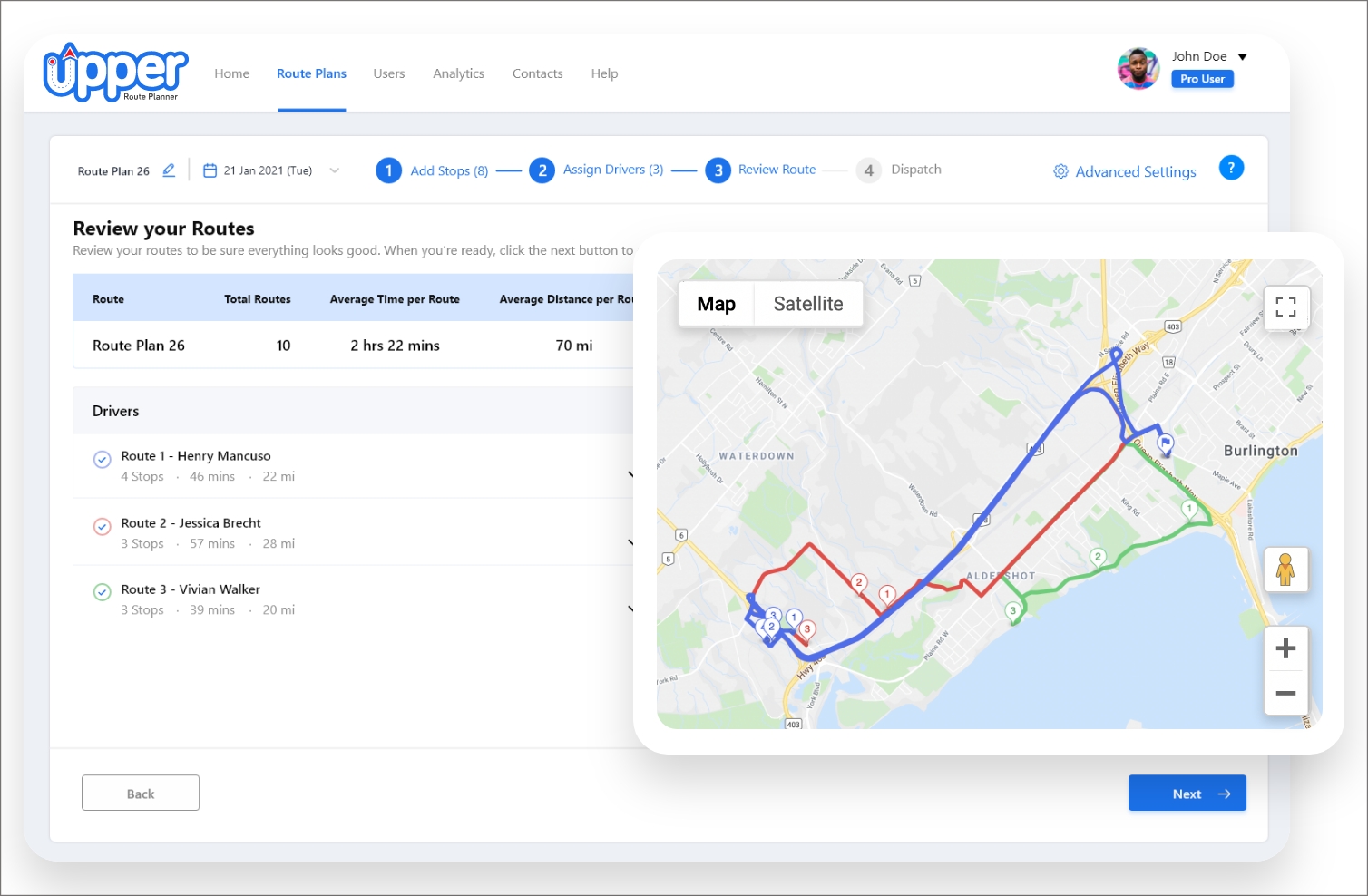
Task: Click green stop 3 marker on map
Action: (1012, 612)
